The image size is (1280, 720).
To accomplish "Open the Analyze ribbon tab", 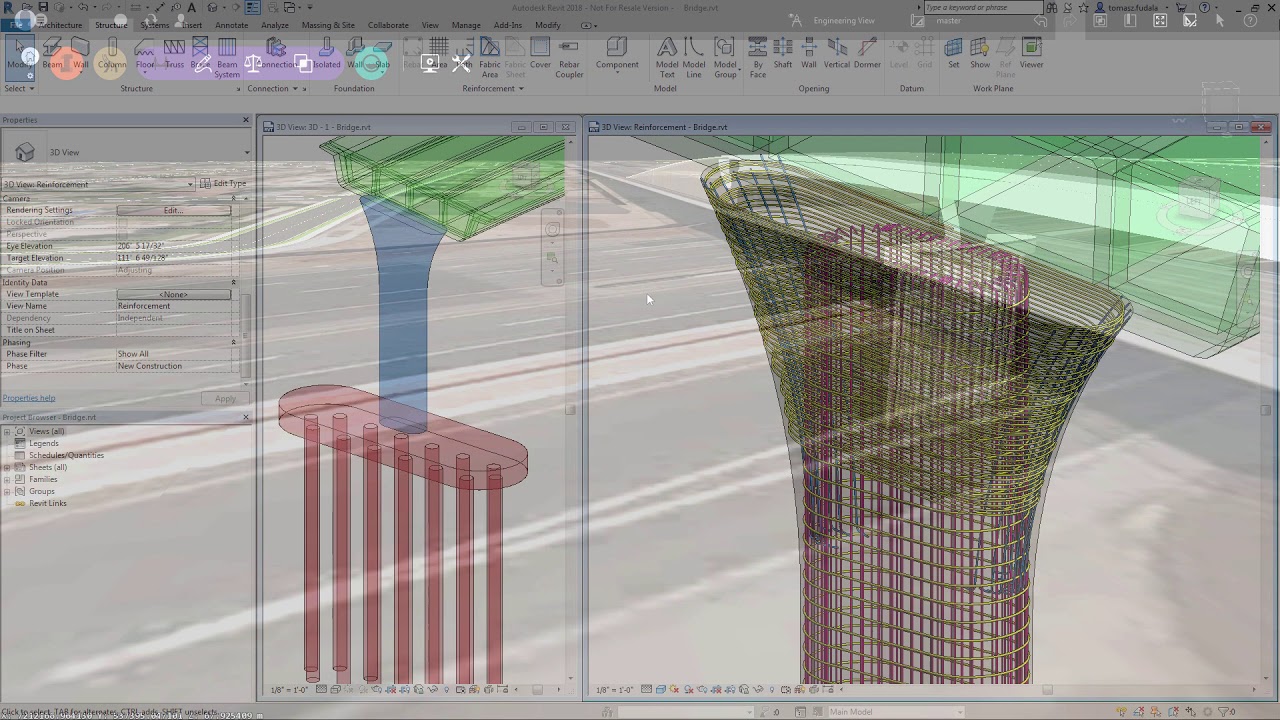I will point(275,25).
